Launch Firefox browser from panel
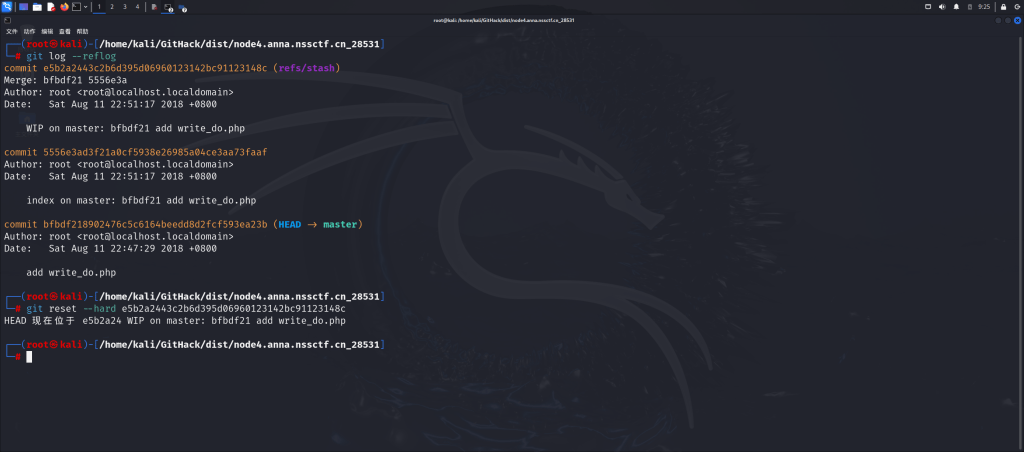This screenshot has width=1024, height=452. point(64,7)
